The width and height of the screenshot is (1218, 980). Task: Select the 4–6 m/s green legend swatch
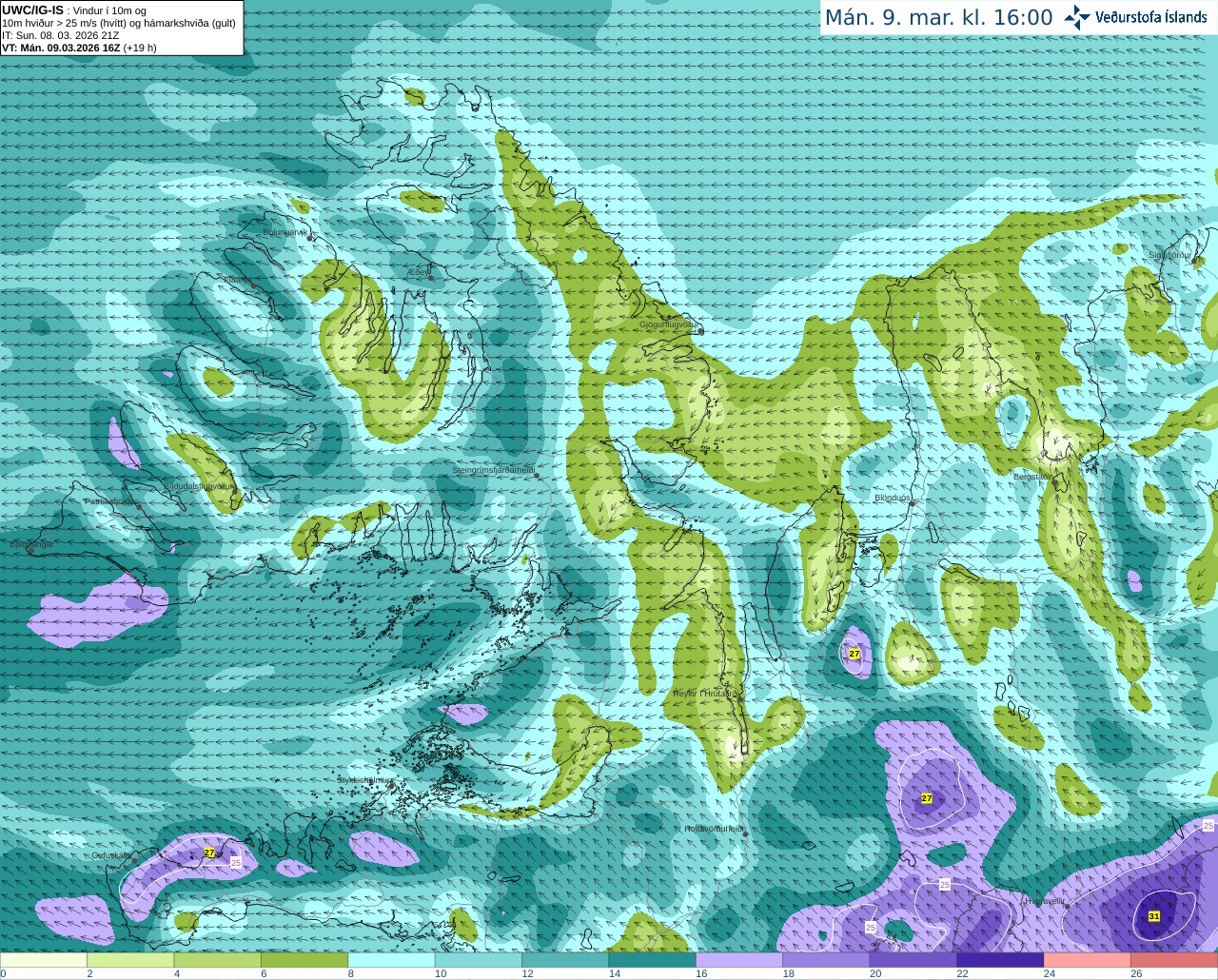[217, 960]
